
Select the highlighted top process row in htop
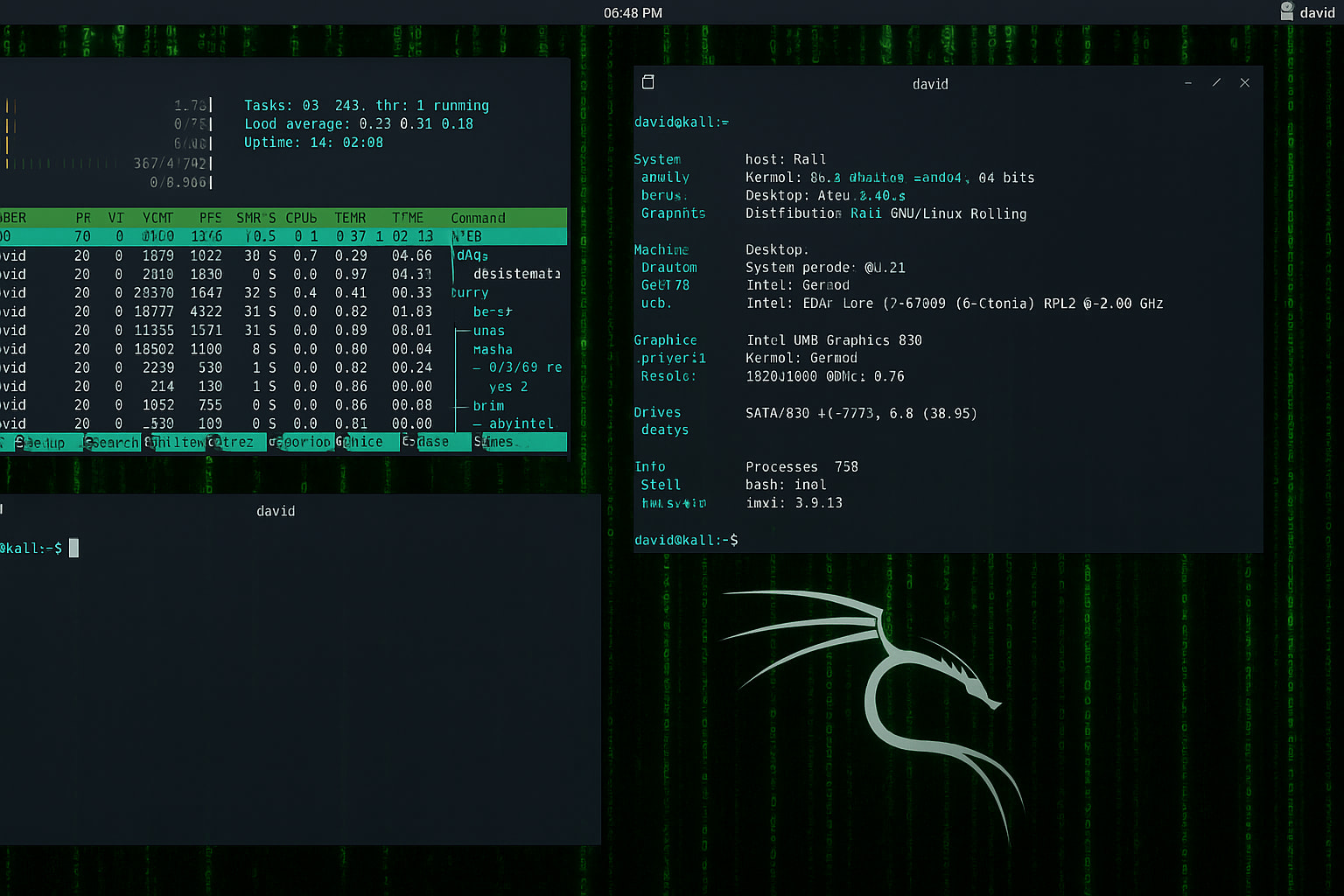(262, 236)
